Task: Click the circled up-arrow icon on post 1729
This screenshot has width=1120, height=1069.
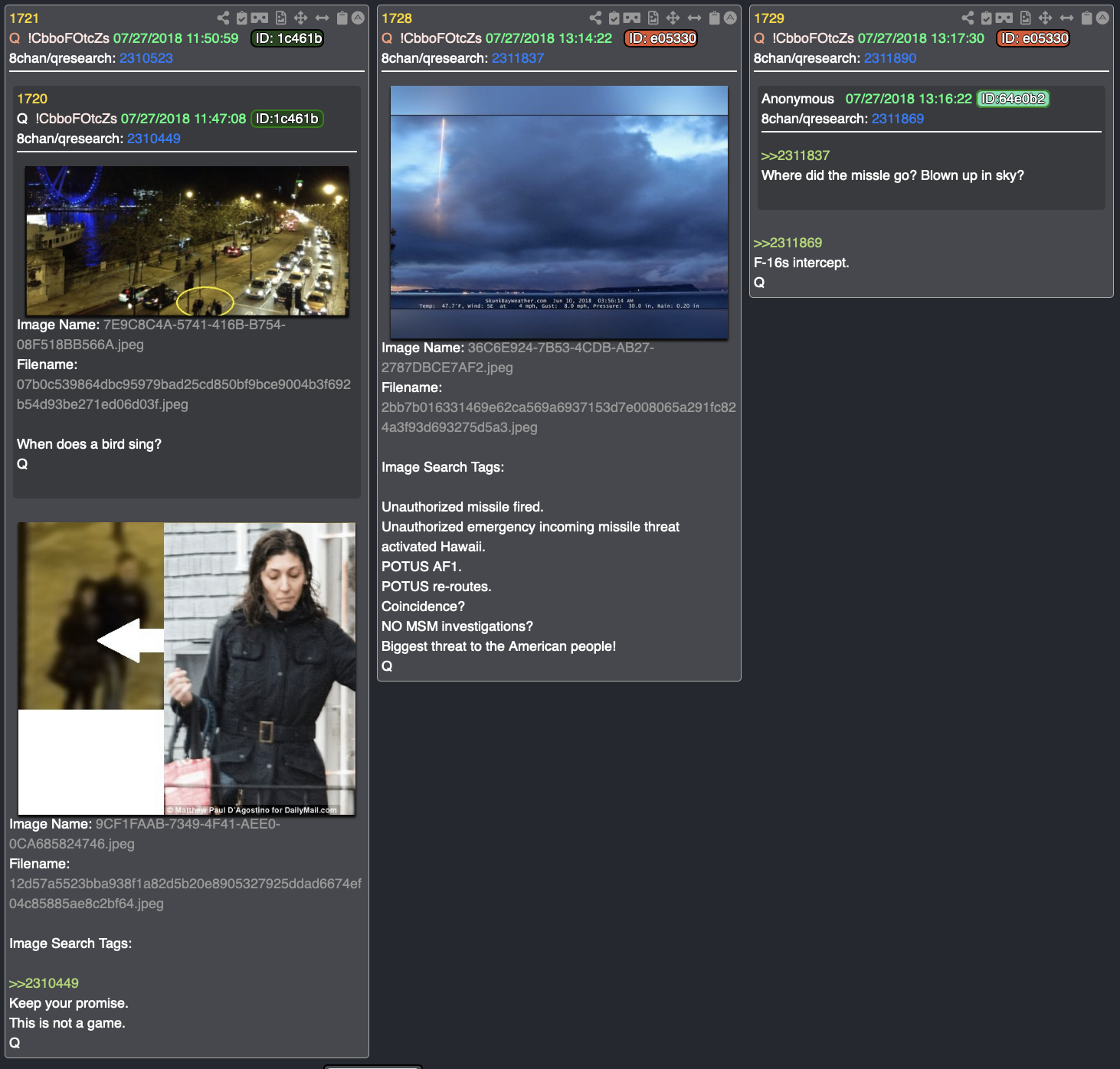Action: (x=1102, y=18)
